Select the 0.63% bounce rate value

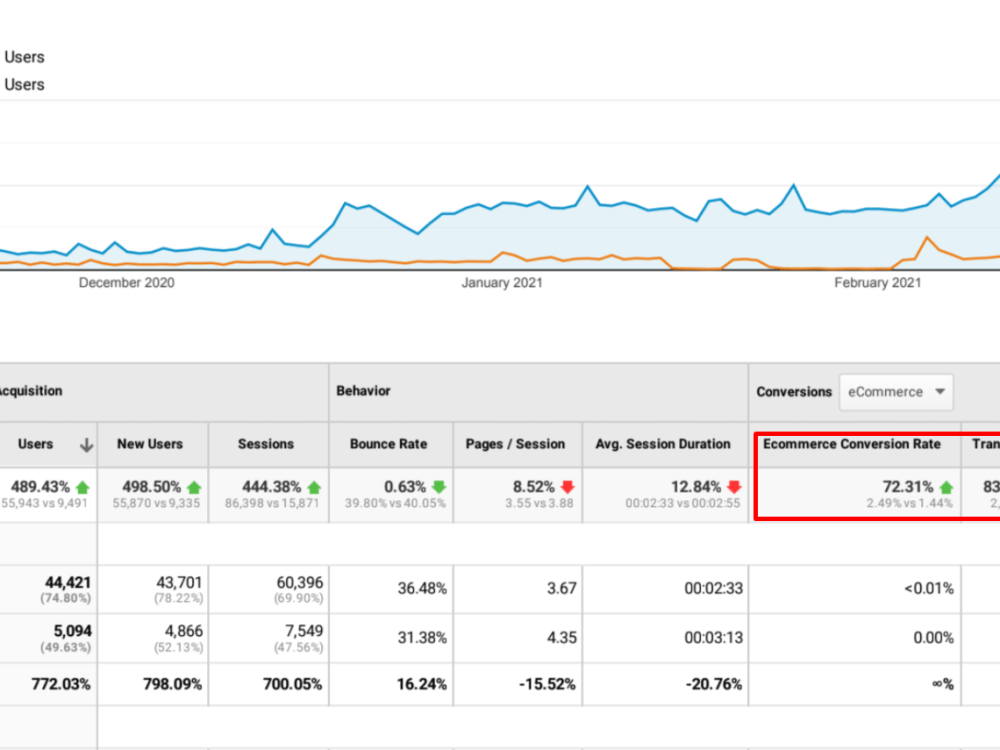tap(405, 487)
